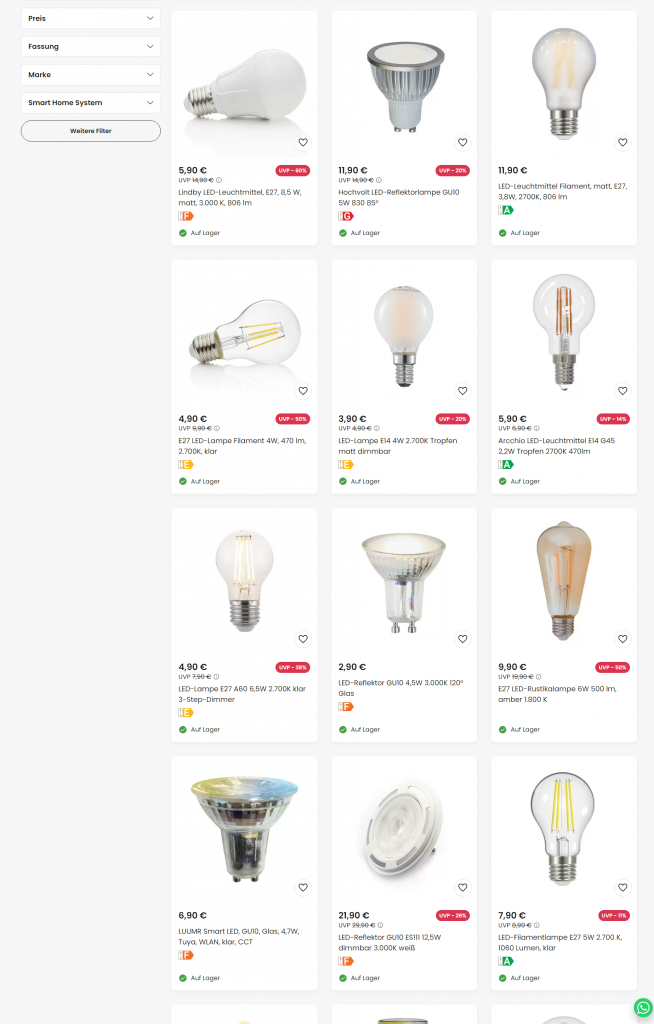654x1024 pixels.
Task: Toggle favorite on LED-Filamentlampe E27 5W
Action: tap(622, 887)
